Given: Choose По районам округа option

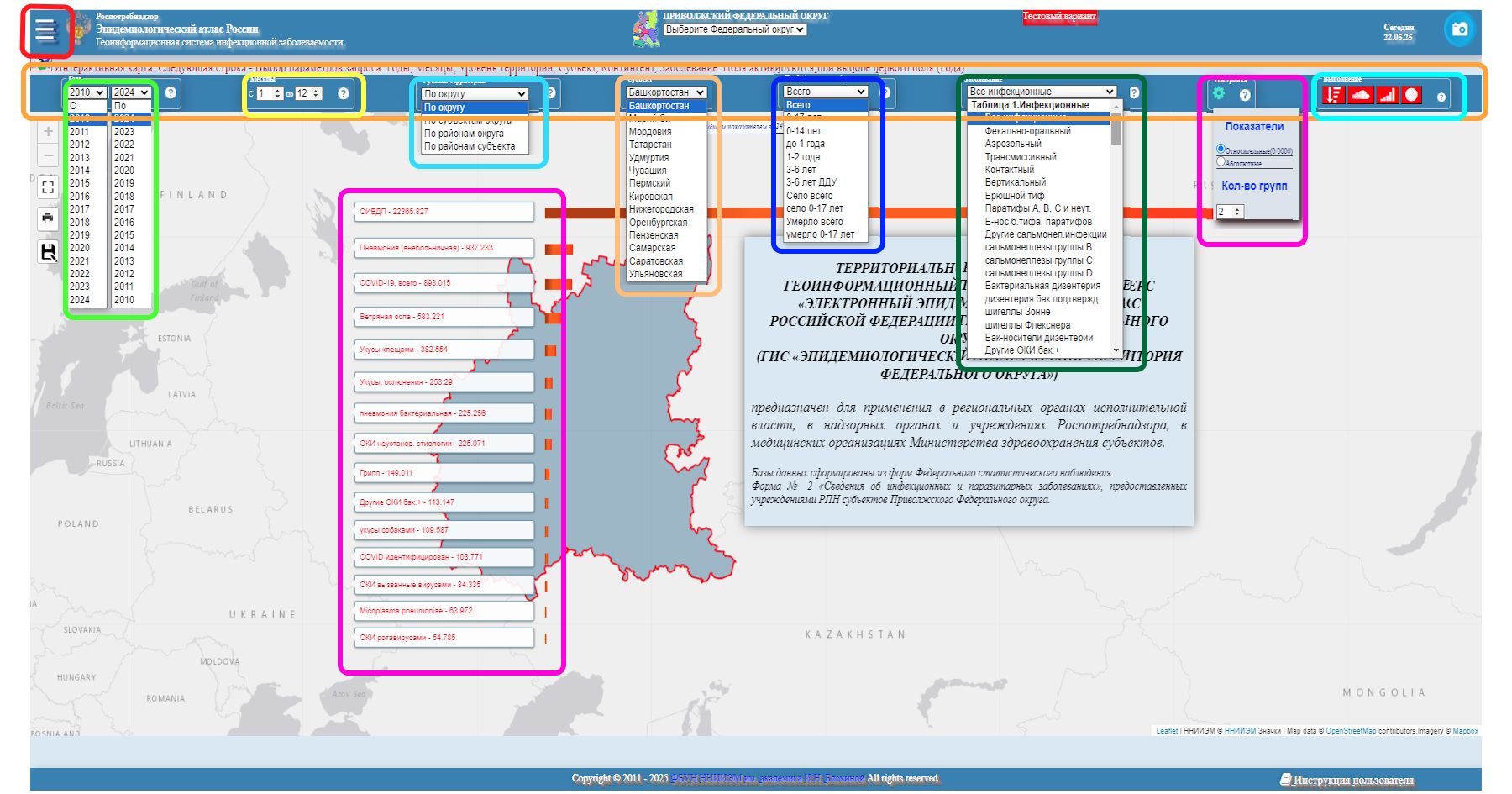Looking at the screenshot, I should click(x=464, y=134).
